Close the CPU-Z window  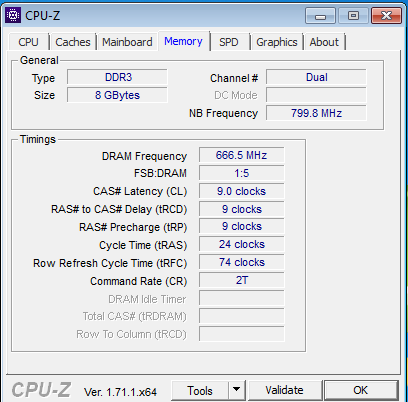(x=386, y=16)
